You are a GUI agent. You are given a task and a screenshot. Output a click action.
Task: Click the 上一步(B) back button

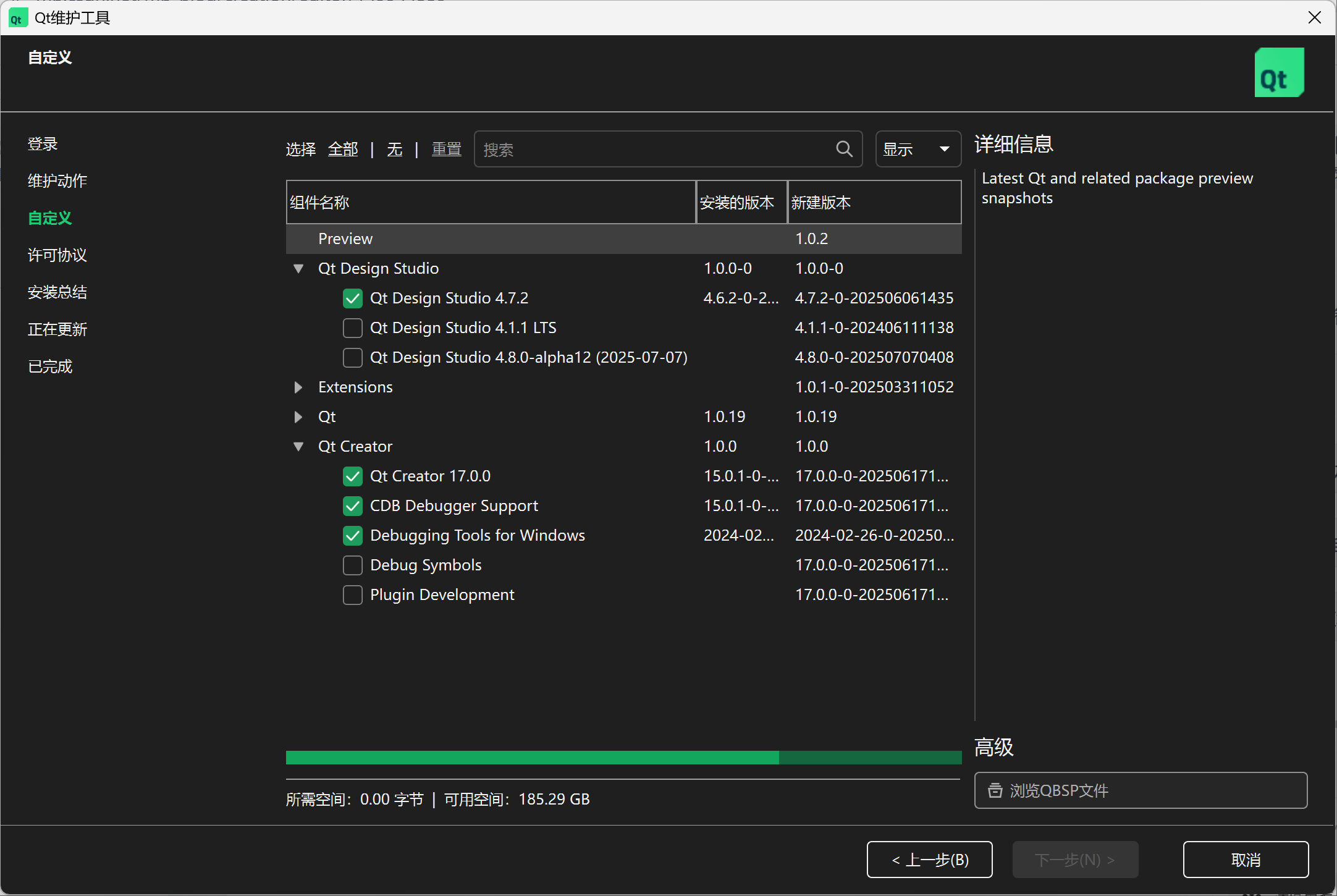pyautogui.click(x=929, y=860)
